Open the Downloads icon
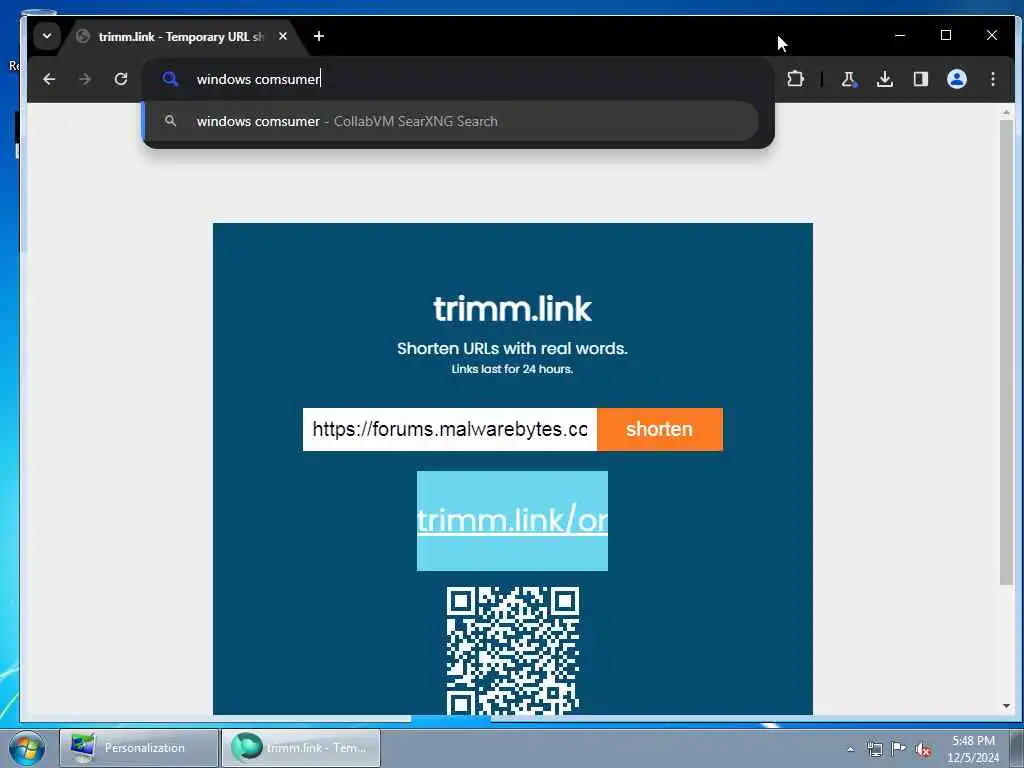The height and width of the screenshot is (768, 1024). (885, 79)
